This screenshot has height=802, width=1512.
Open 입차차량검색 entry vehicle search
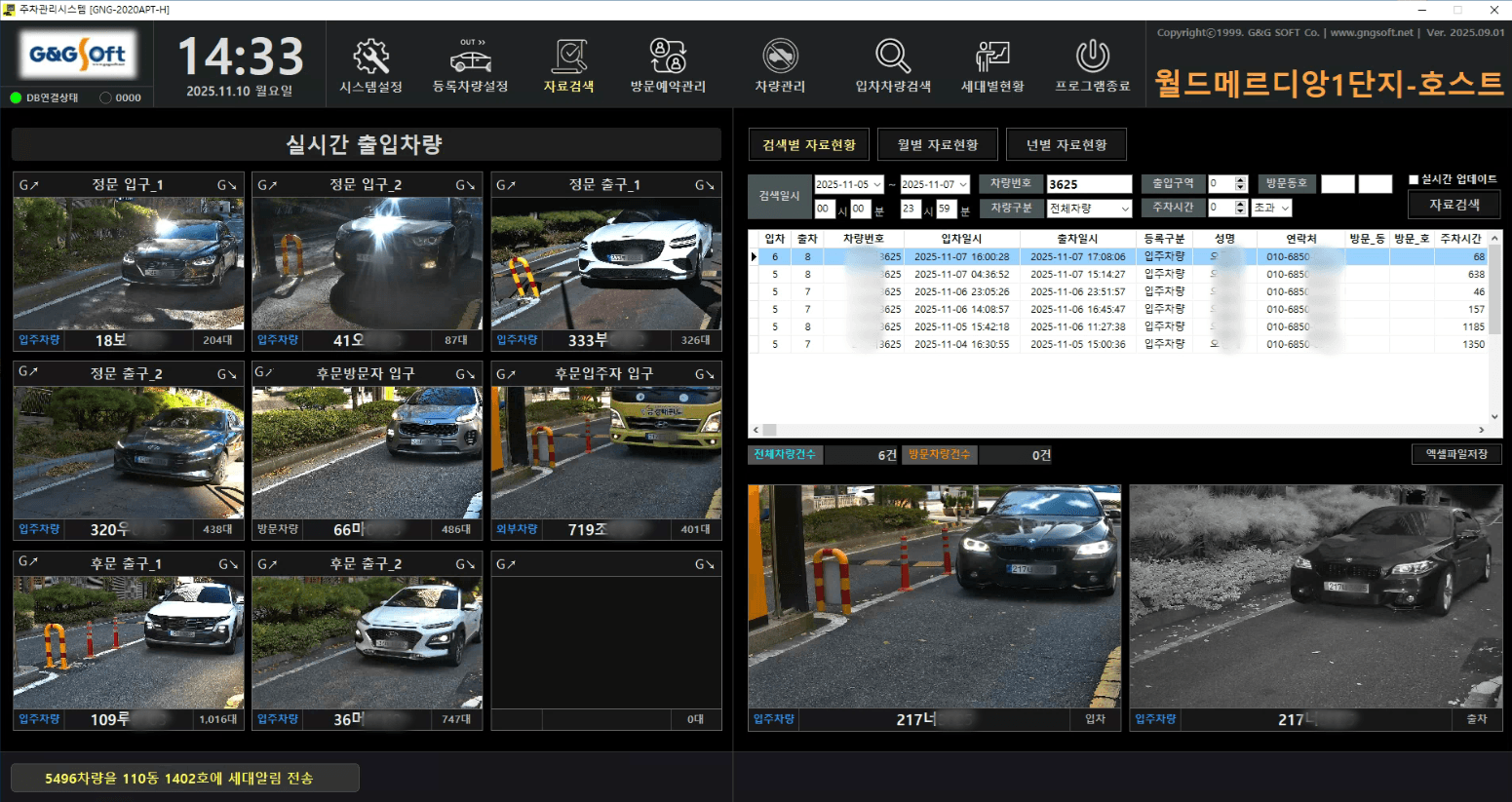[x=893, y=65]
